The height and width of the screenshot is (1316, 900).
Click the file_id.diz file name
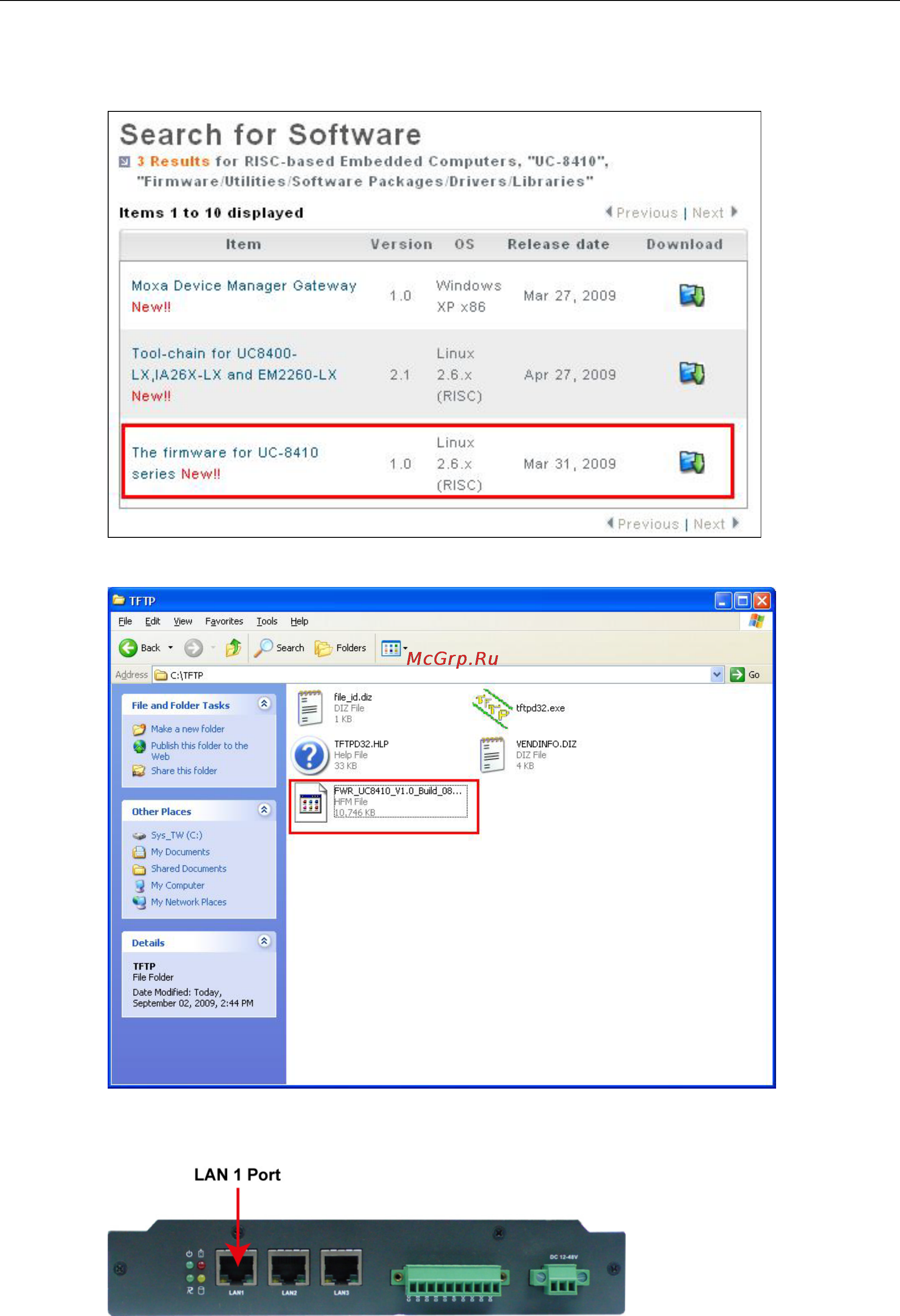click(353, 697)
